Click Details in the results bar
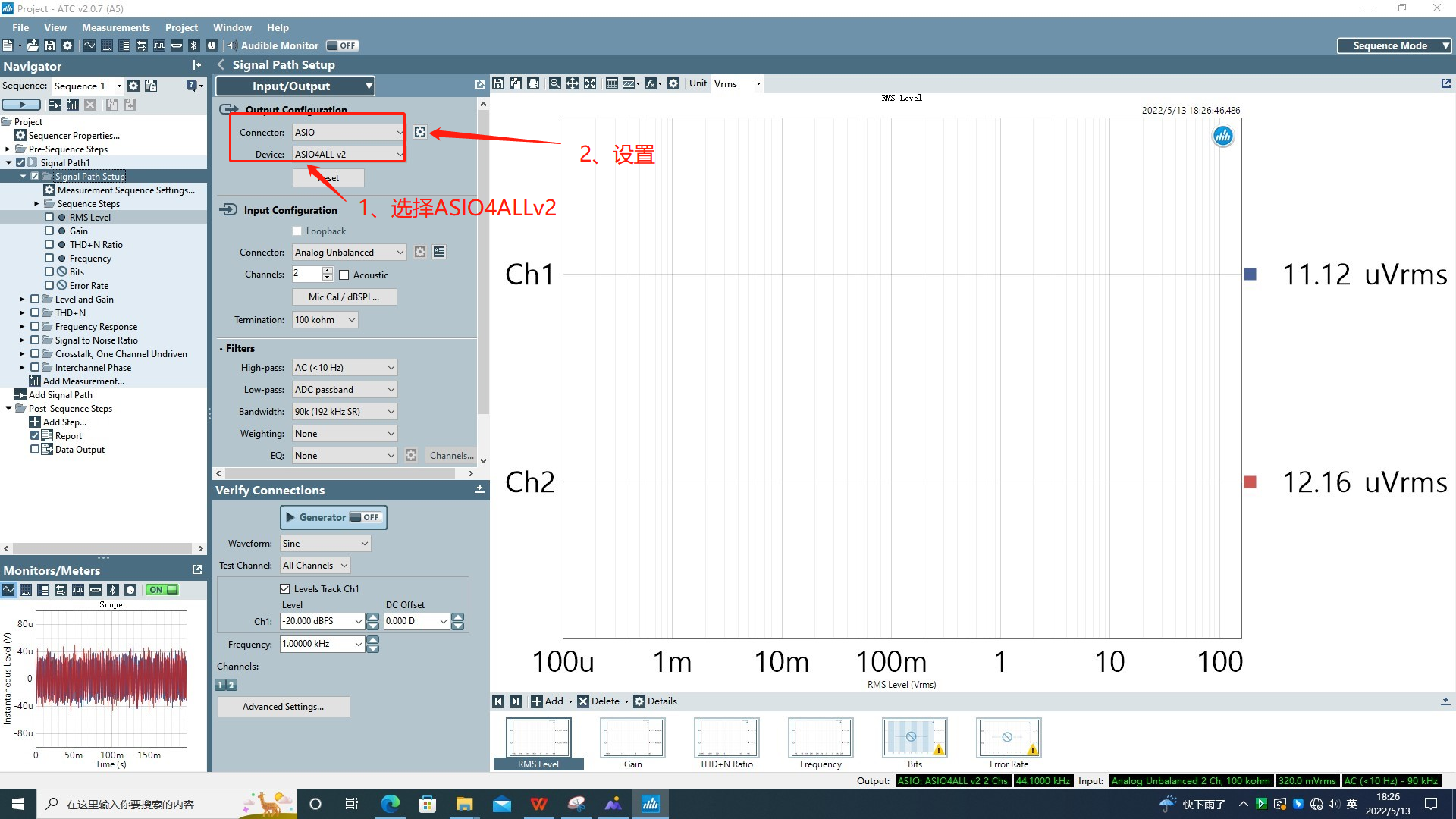1456x819 pixels. (x=656, y=701)
